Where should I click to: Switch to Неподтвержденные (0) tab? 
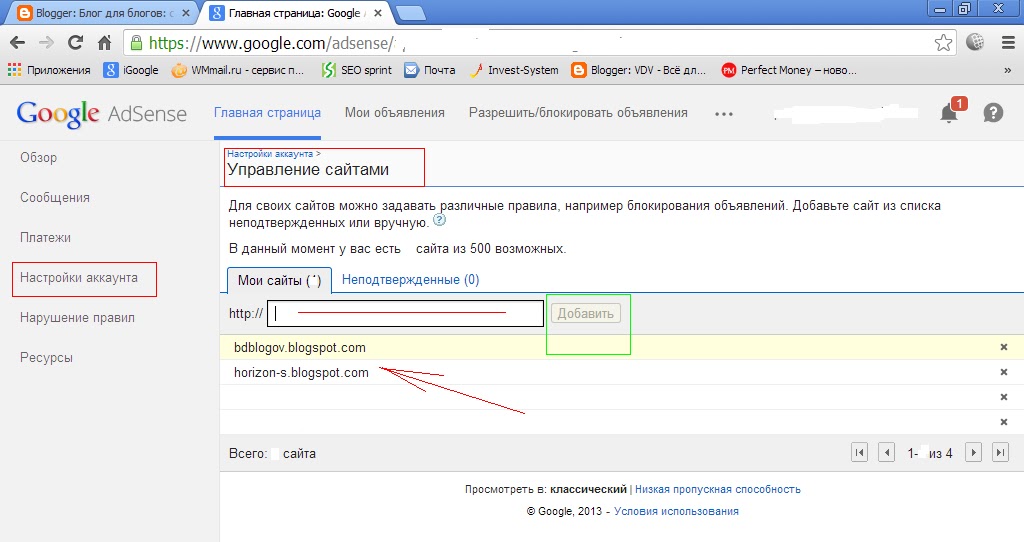tap(410, 279)
